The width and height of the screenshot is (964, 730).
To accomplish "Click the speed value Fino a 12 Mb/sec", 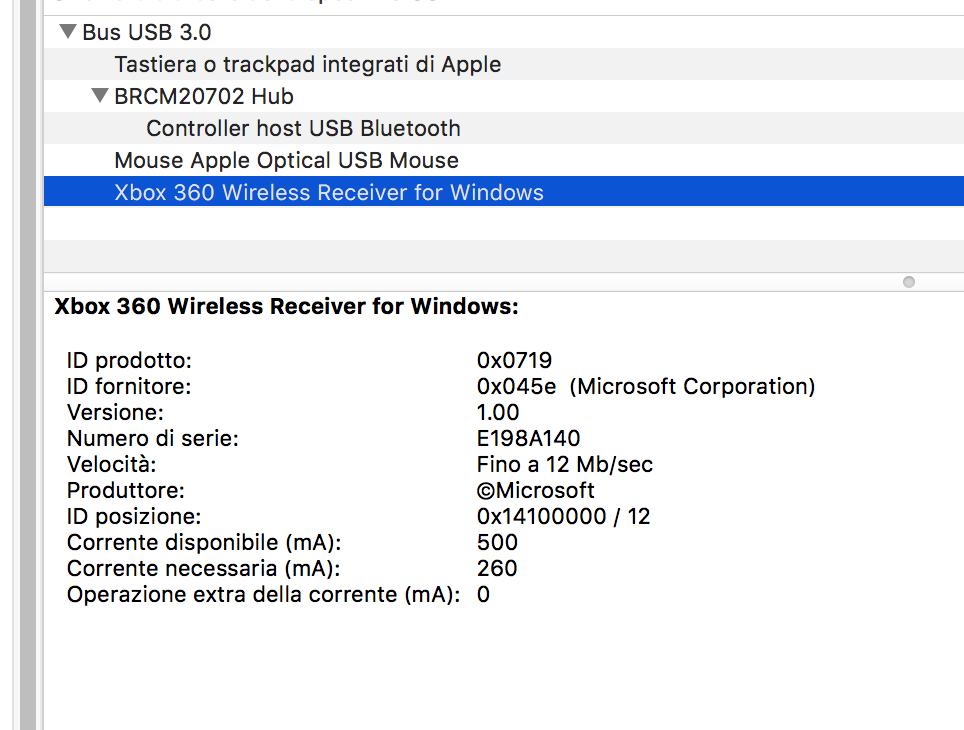I will (x=564, y=464).
